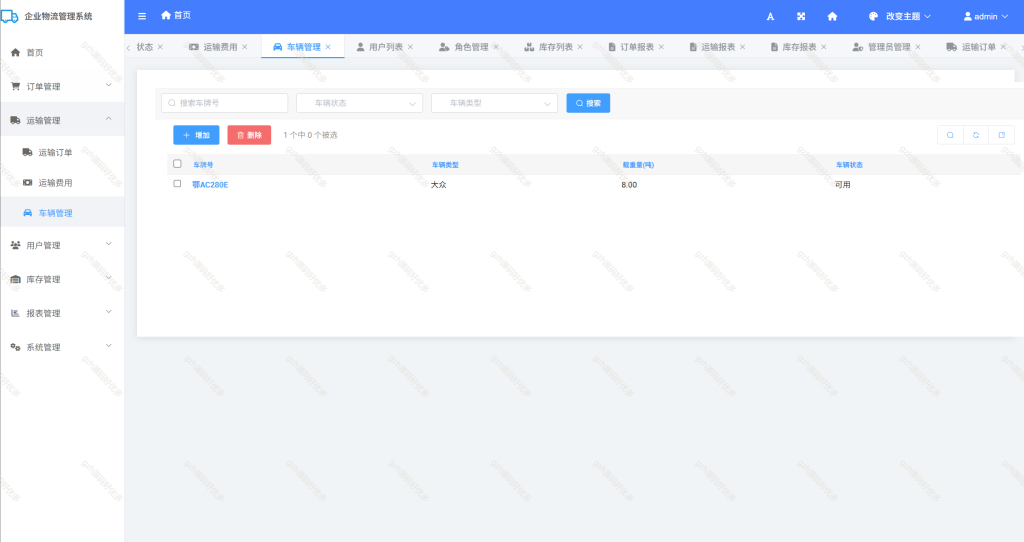This screenshot has height=542, width=1024.
Task: Close the 库存列表 tab
Action: [x=580, y=47]
